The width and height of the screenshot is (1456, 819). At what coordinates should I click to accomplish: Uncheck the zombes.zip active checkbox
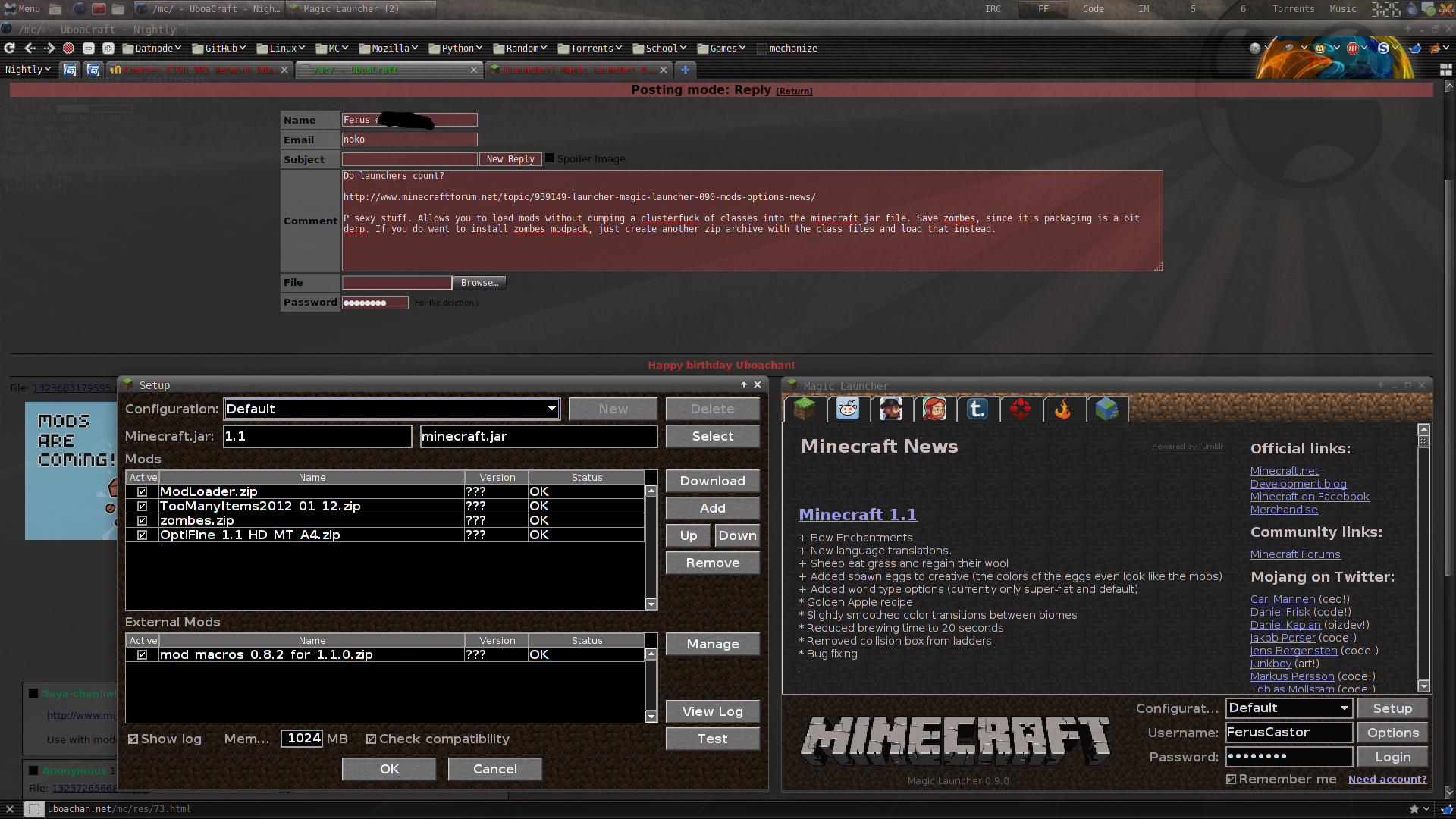[142, 520]
